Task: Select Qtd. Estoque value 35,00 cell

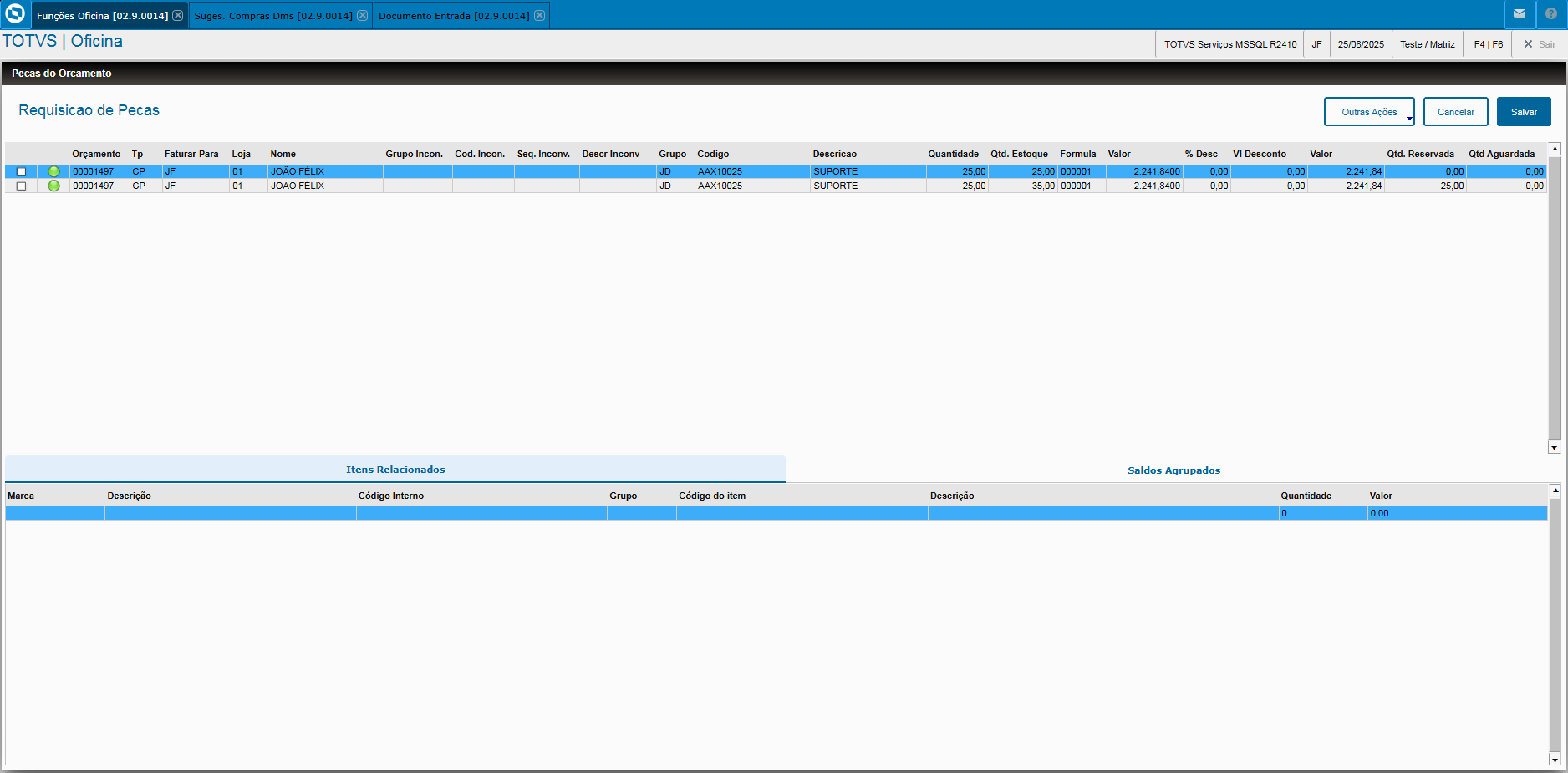Action: click(x=1023, y=186)
